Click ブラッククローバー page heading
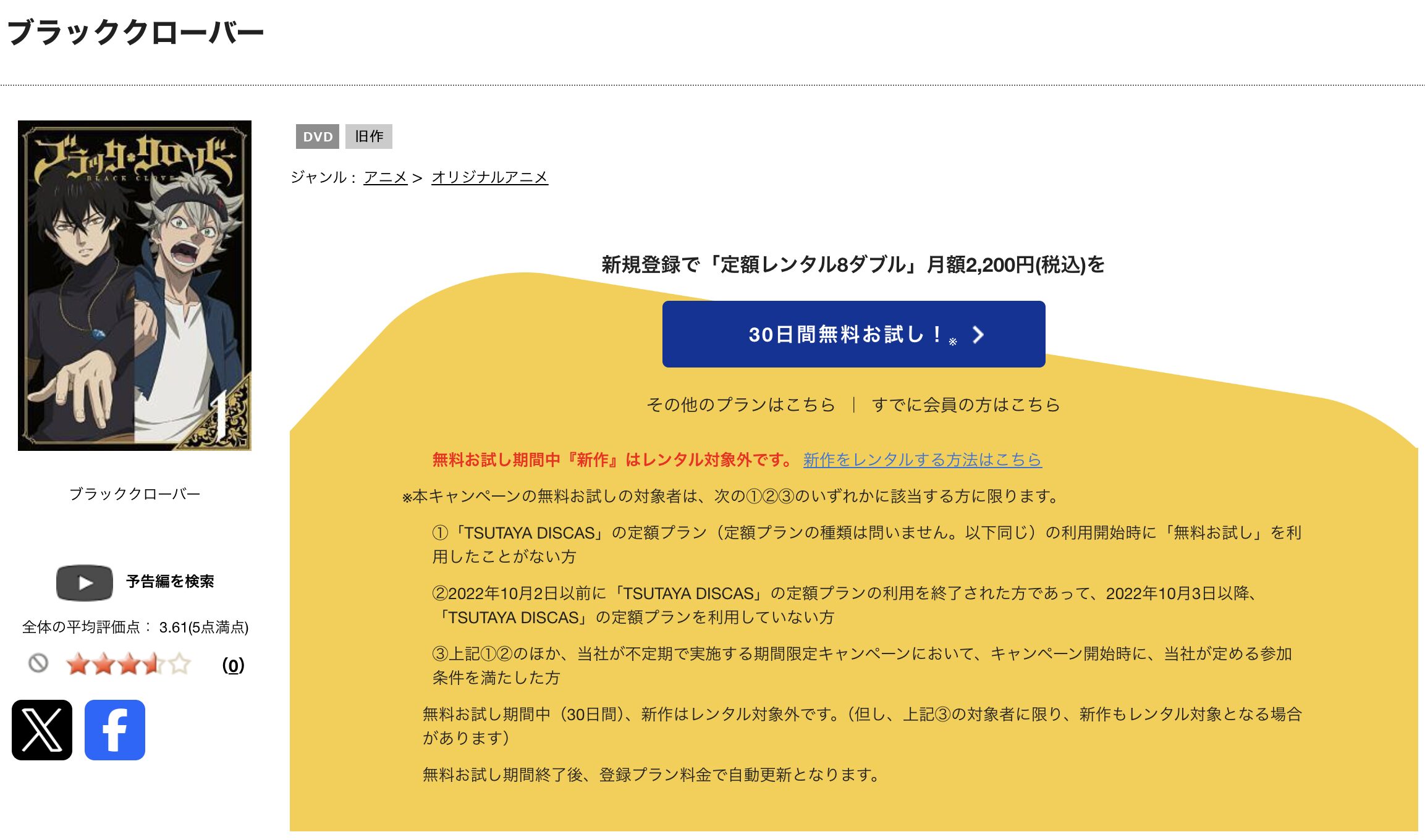 [135, 32]
